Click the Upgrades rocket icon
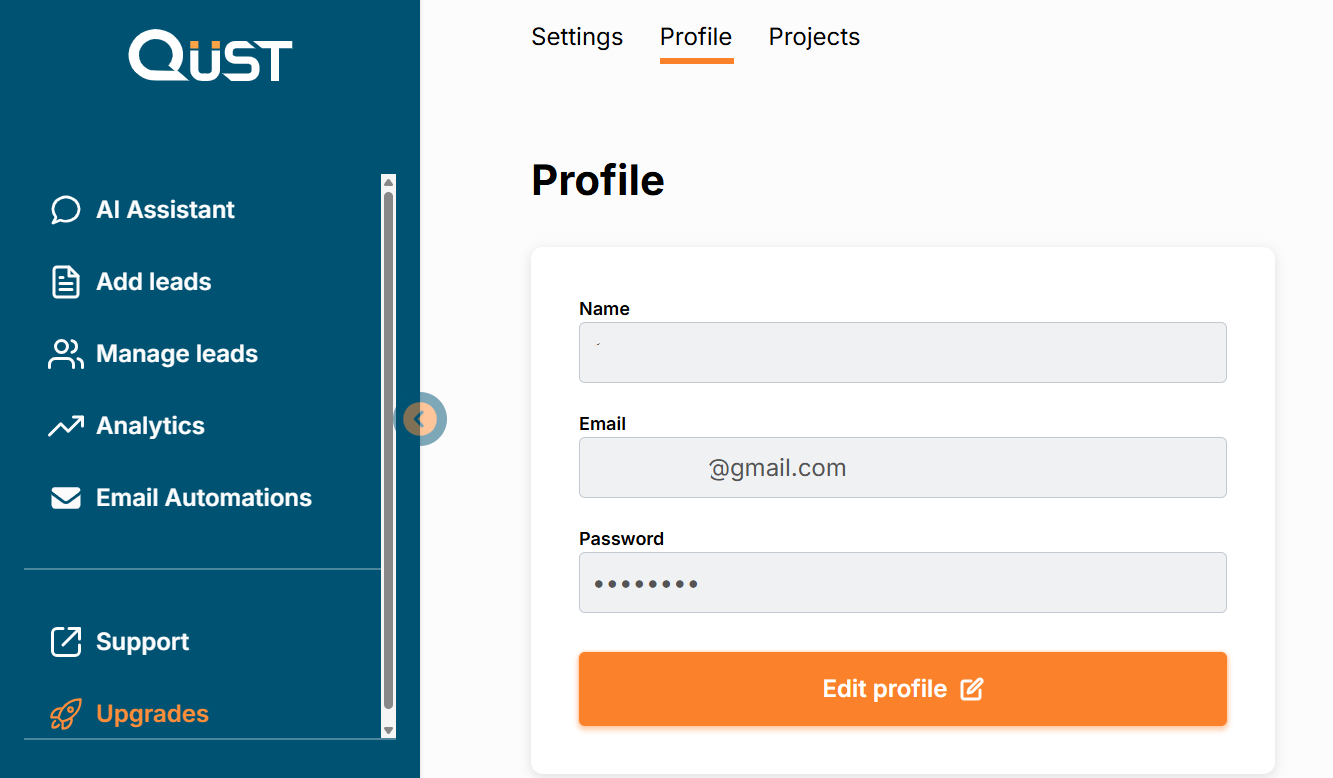This screenshot has height=778, width=1333. pos(66,714)
